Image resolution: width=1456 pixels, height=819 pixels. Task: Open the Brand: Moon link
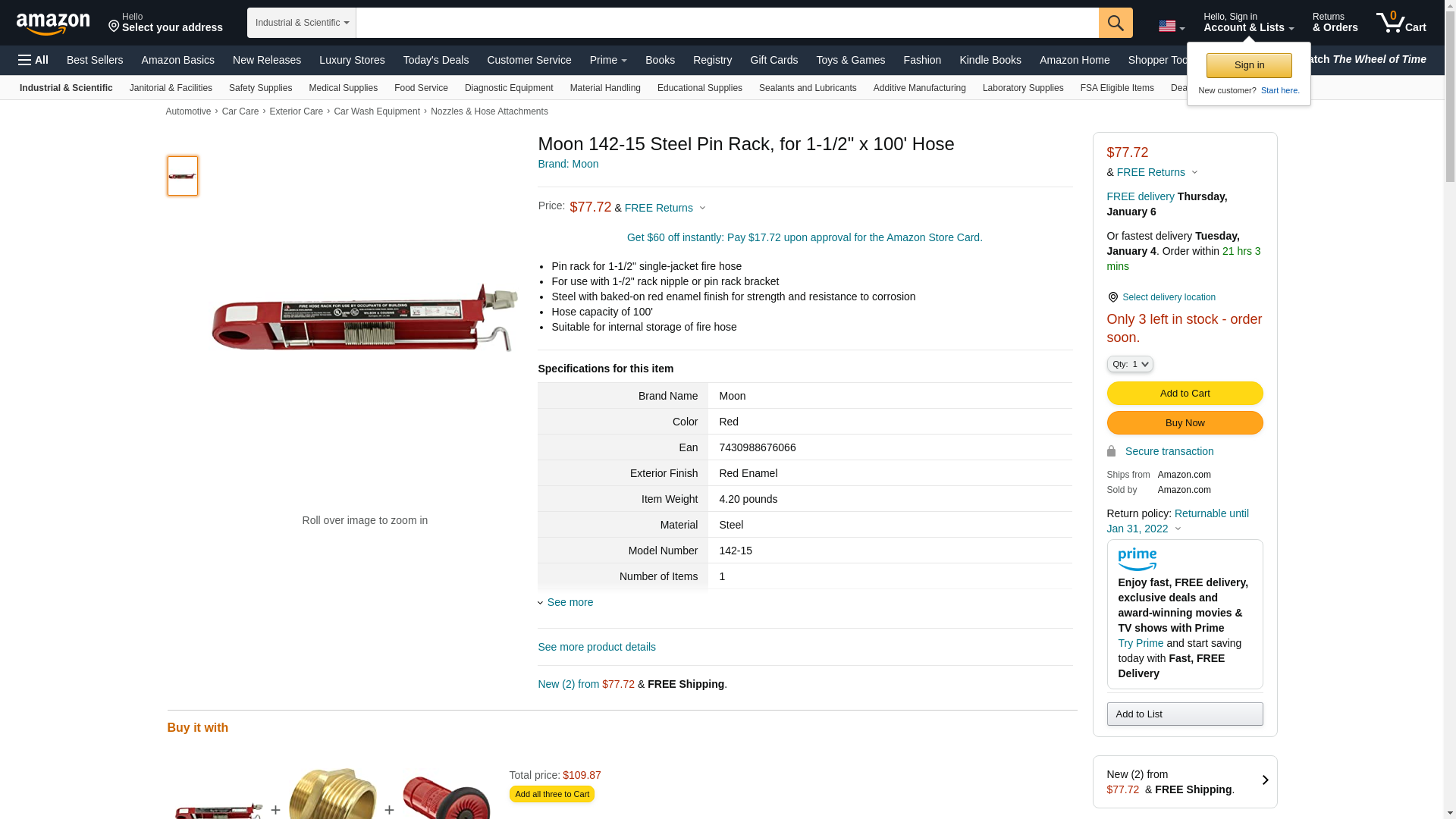pos(568,164)
